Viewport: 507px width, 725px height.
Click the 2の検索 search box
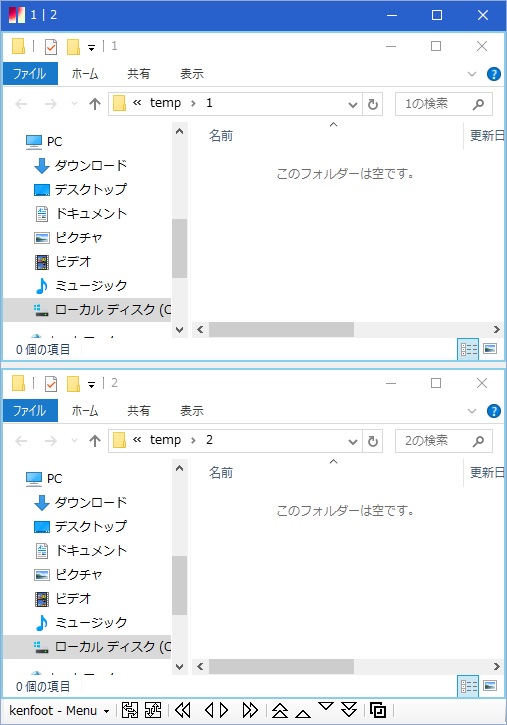pyautogui.click(x=444, y=441)
